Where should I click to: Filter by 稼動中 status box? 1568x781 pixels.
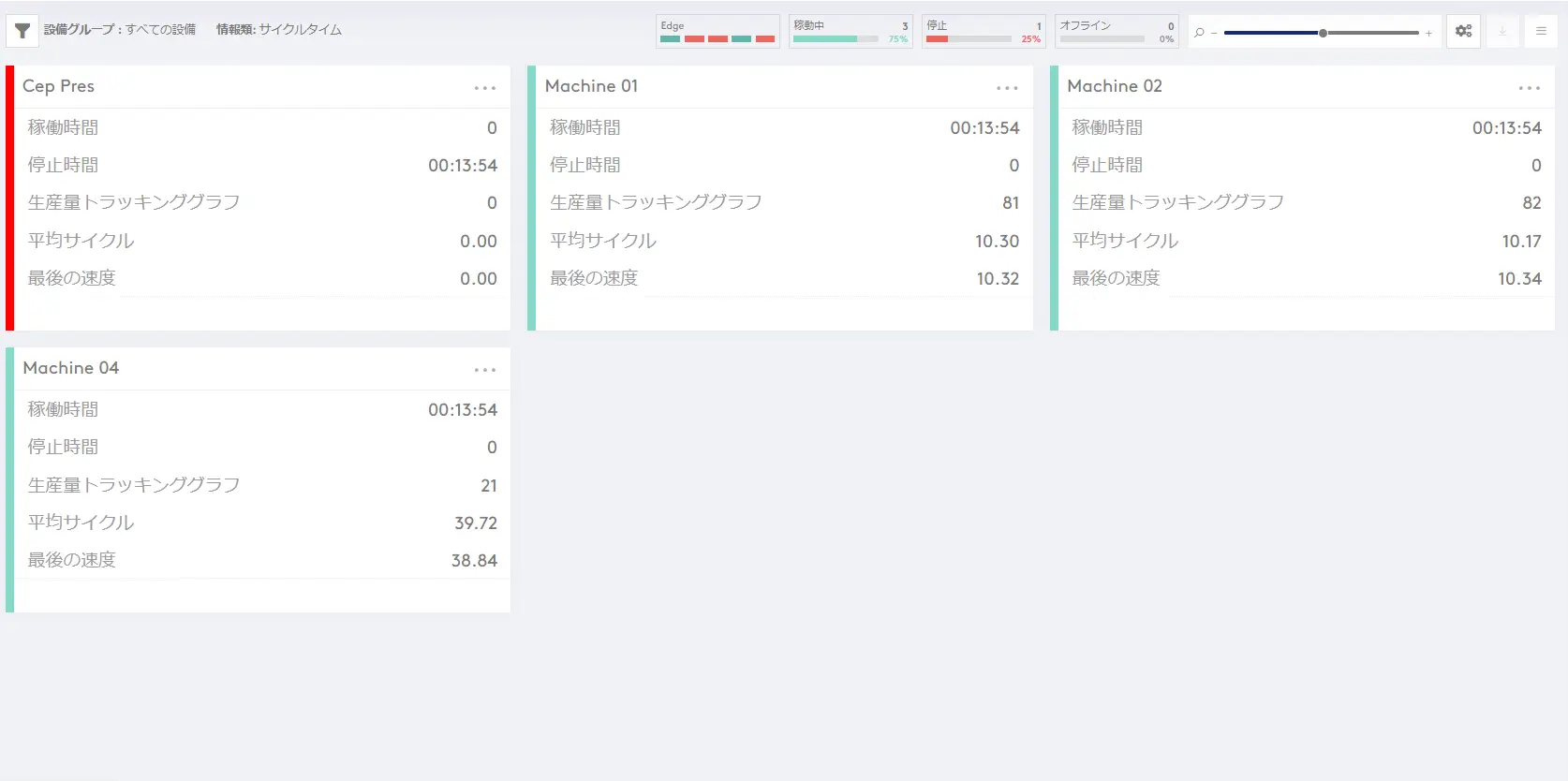[851, 31]
